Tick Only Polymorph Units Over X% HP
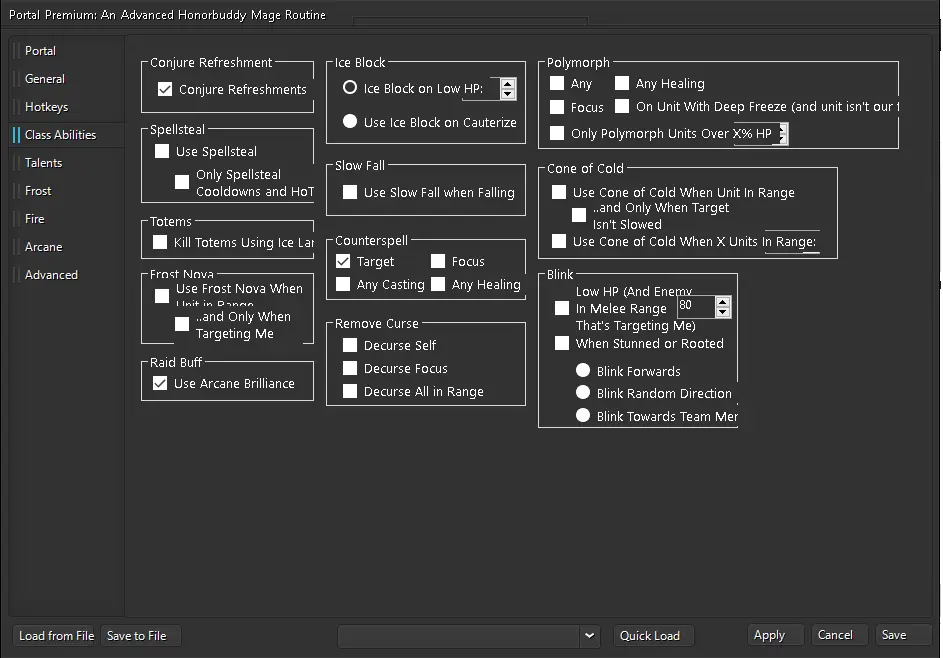The height and width of the screenshot is (658, 943). click(x=557, y=133)
